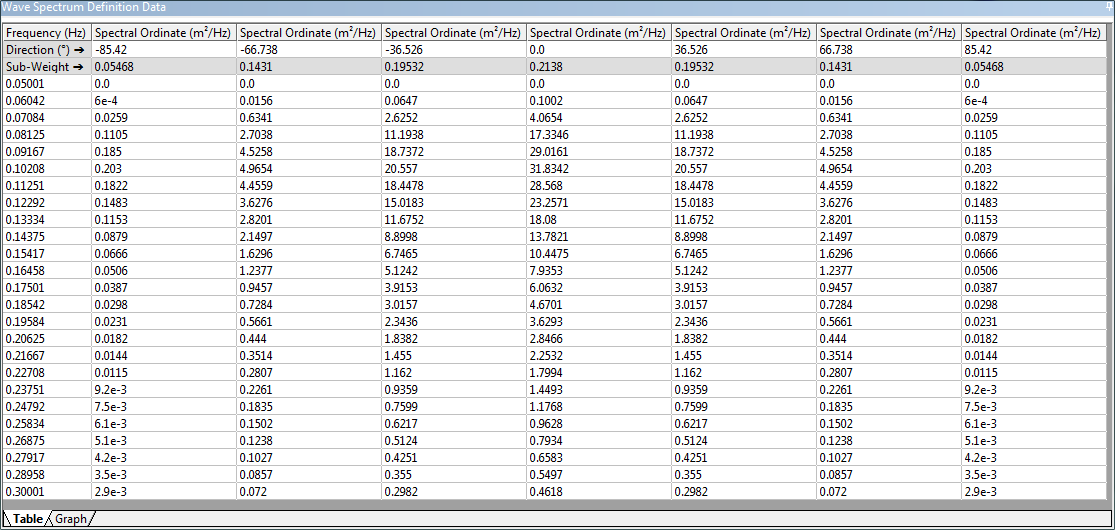Select the Table tab
Screen dimensions: 1115x530
pyautogui.click(x=28, y=519)
